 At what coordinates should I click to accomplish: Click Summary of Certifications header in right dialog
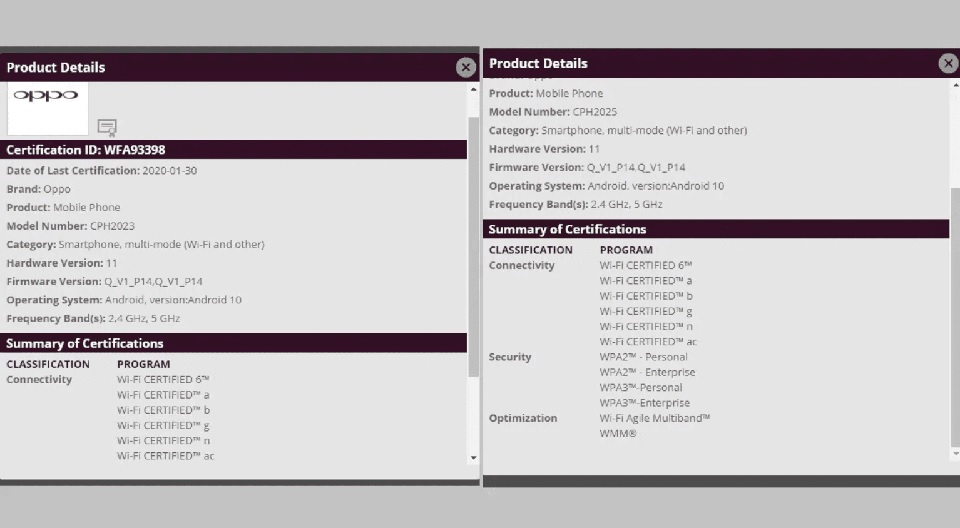tap(716, 229)
